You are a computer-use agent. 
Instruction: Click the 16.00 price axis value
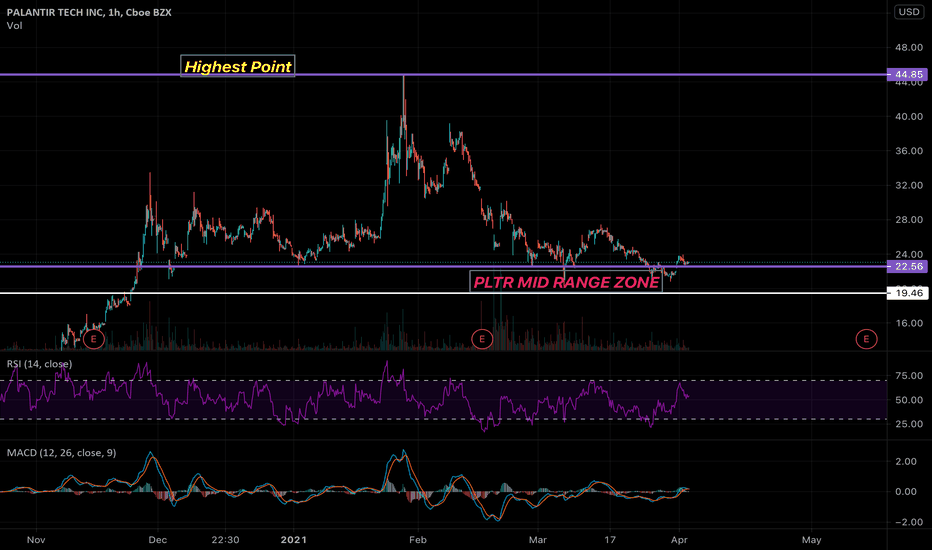[909, 323]
